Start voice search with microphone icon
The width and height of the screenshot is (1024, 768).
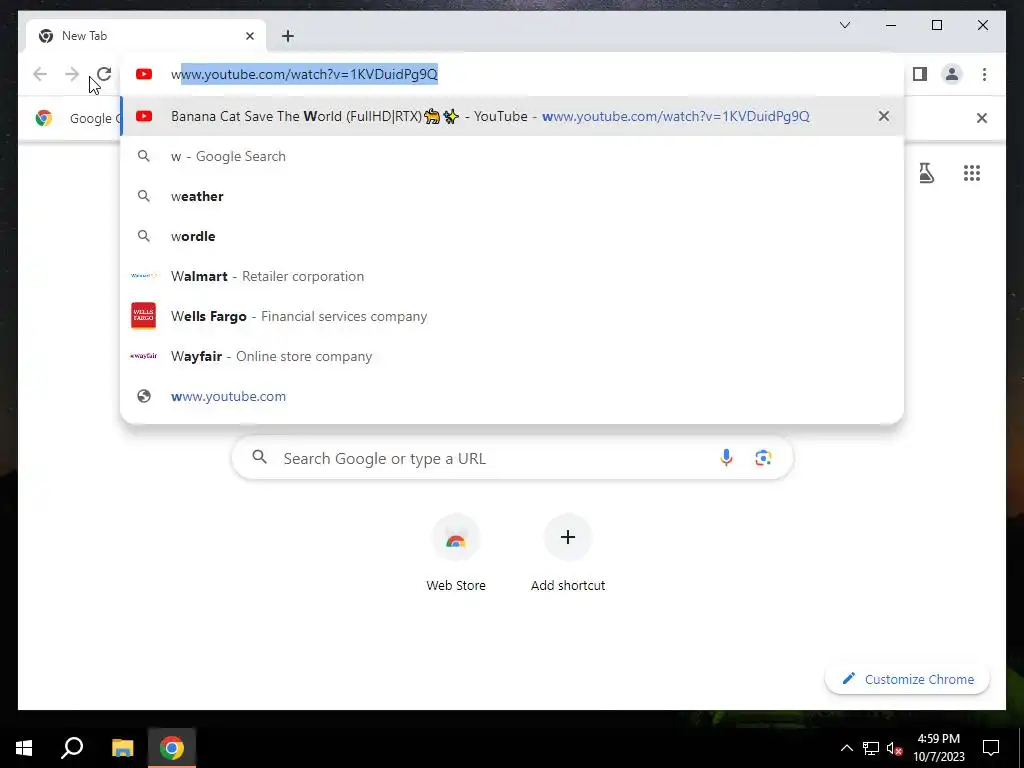pyautogui.click(x=726, y=458)
